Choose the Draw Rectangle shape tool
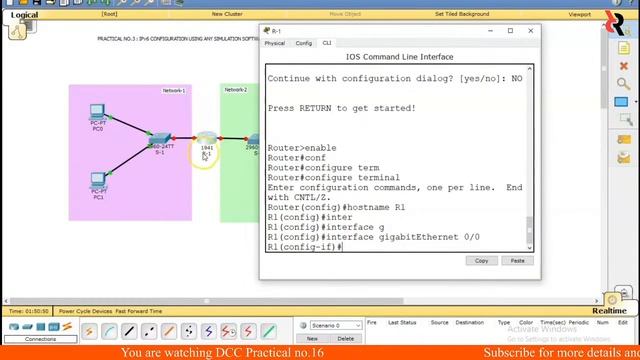Screen dimensions: 640x360 pos(621,102)
